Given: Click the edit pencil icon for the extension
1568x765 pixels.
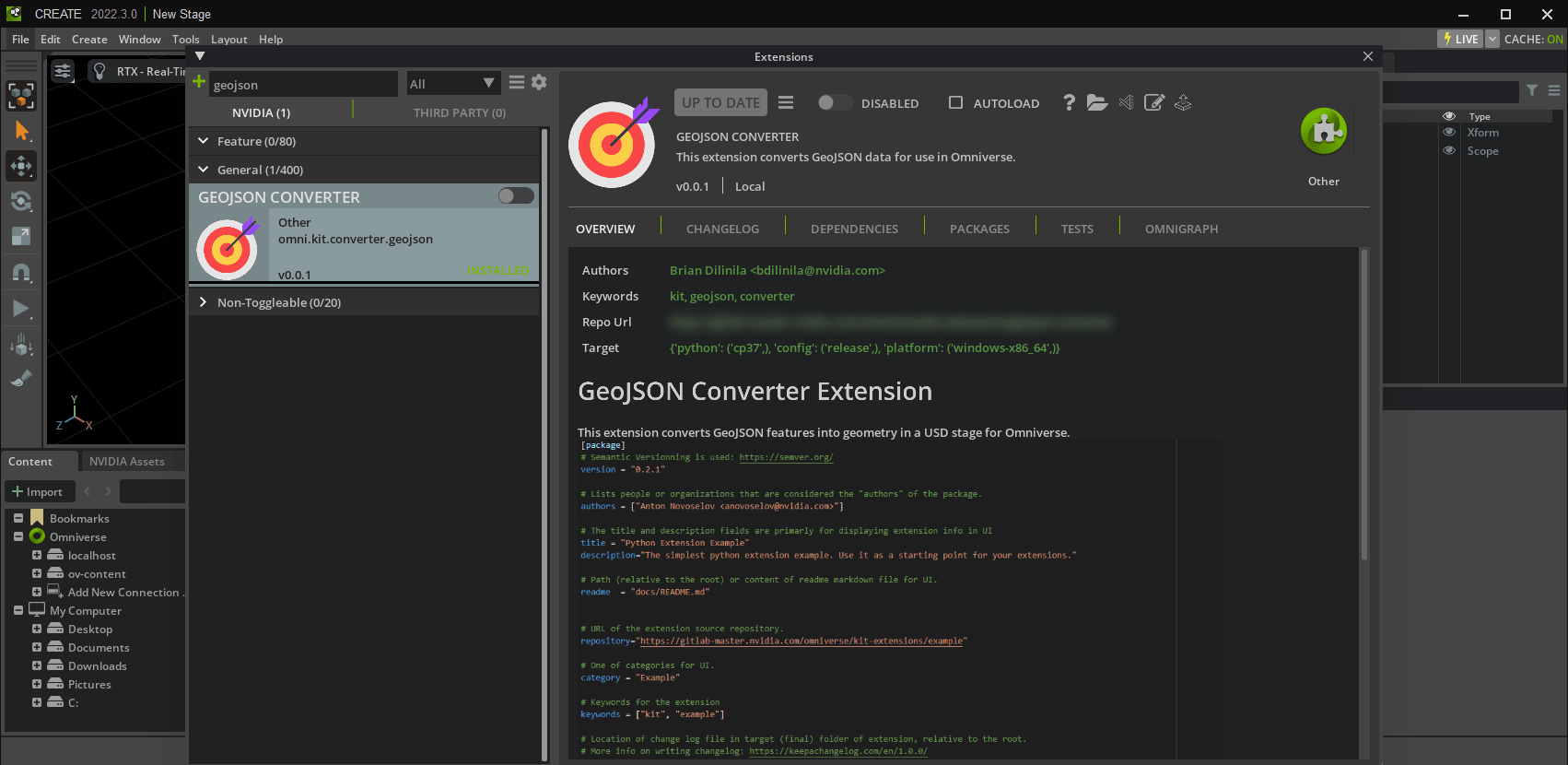Looking at the screenshot, I should click(x=1154, y=102).
